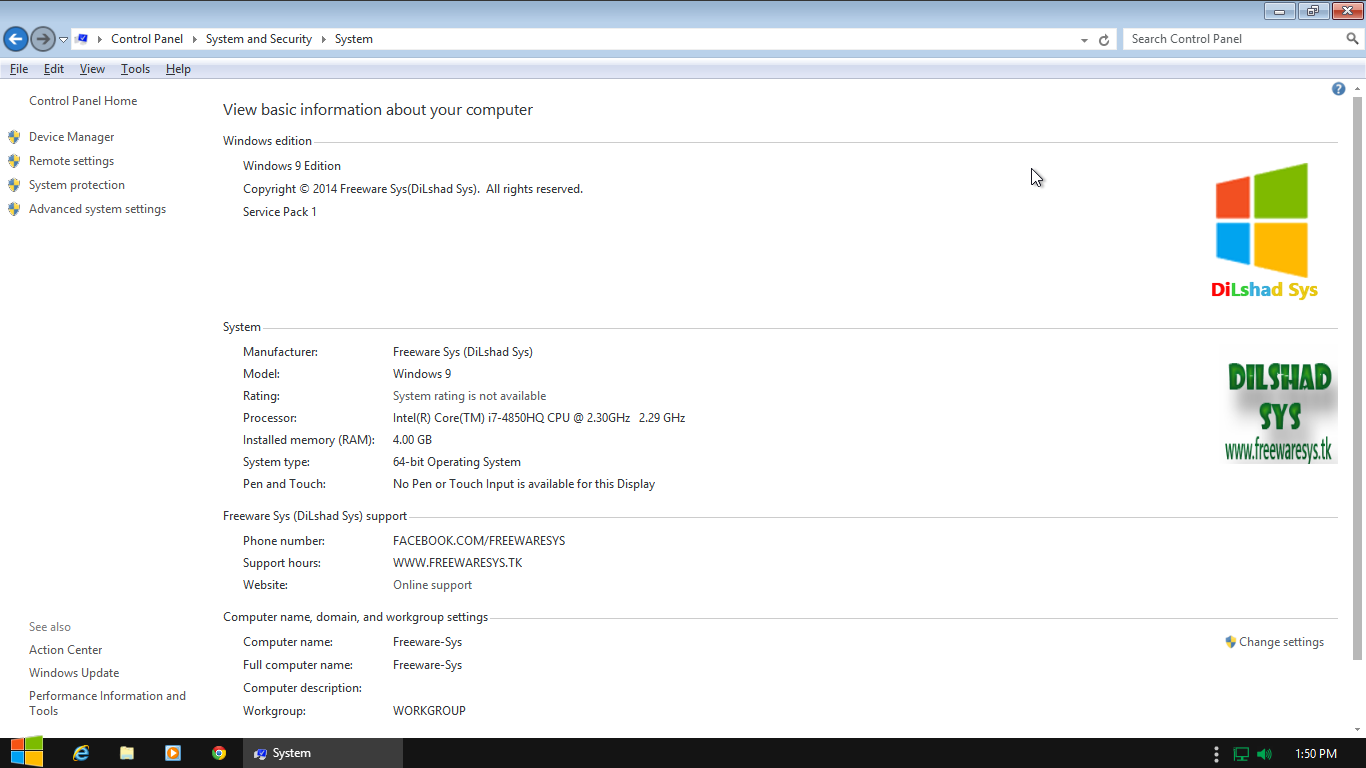Click shield icon beside Advanced system settings
The width and height of the screenshot is (1366, 768).
pos(14,209)
